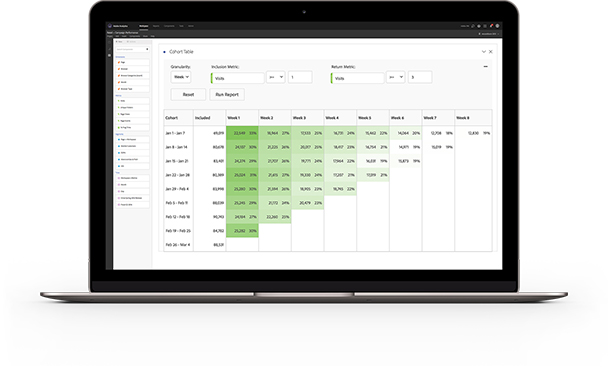Select the Feb 19 - Feb 25 cohort row label

178,231
